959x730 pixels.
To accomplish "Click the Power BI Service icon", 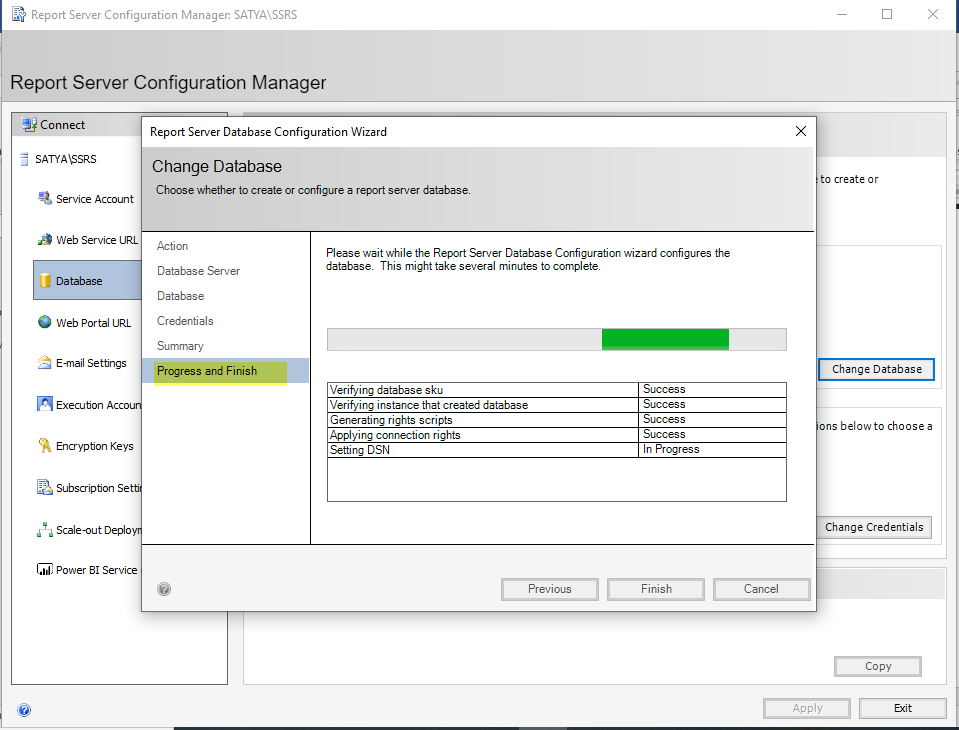I will [x=44, y=570].
